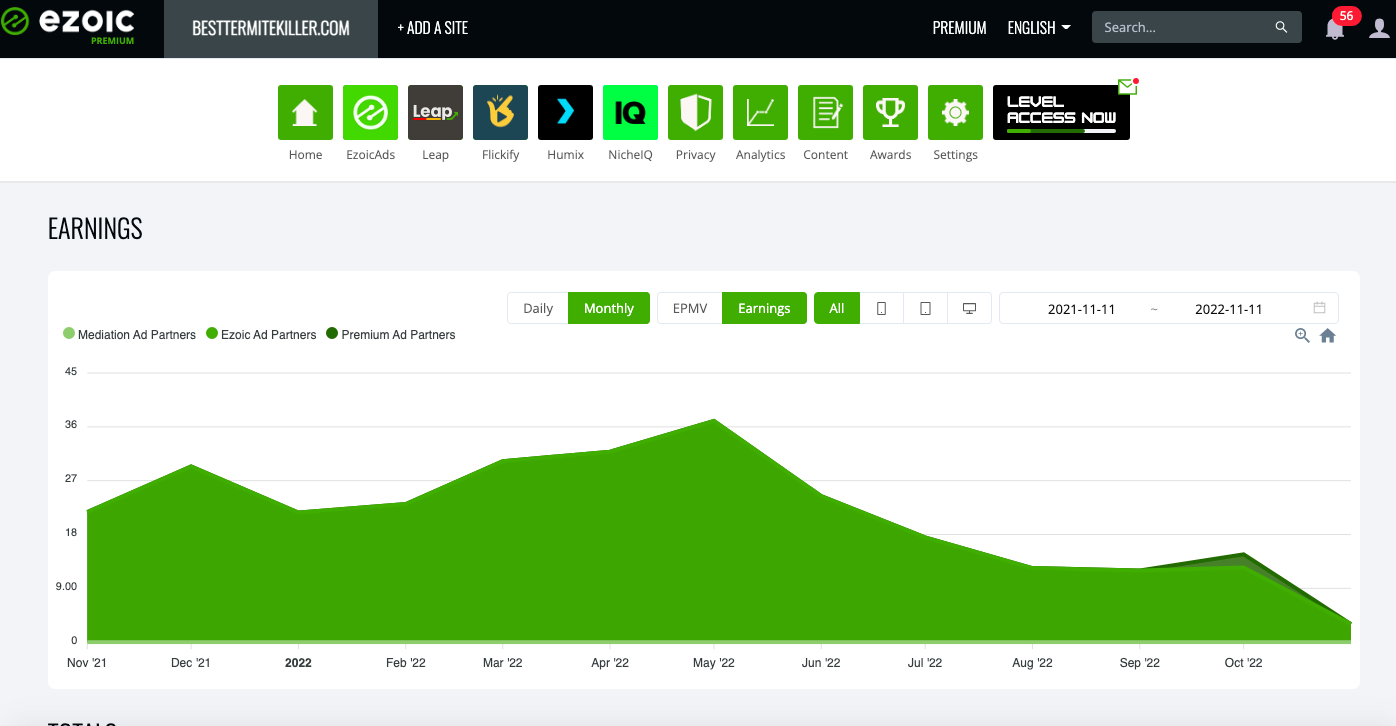Click the Sep '22 axis label

1139,663
